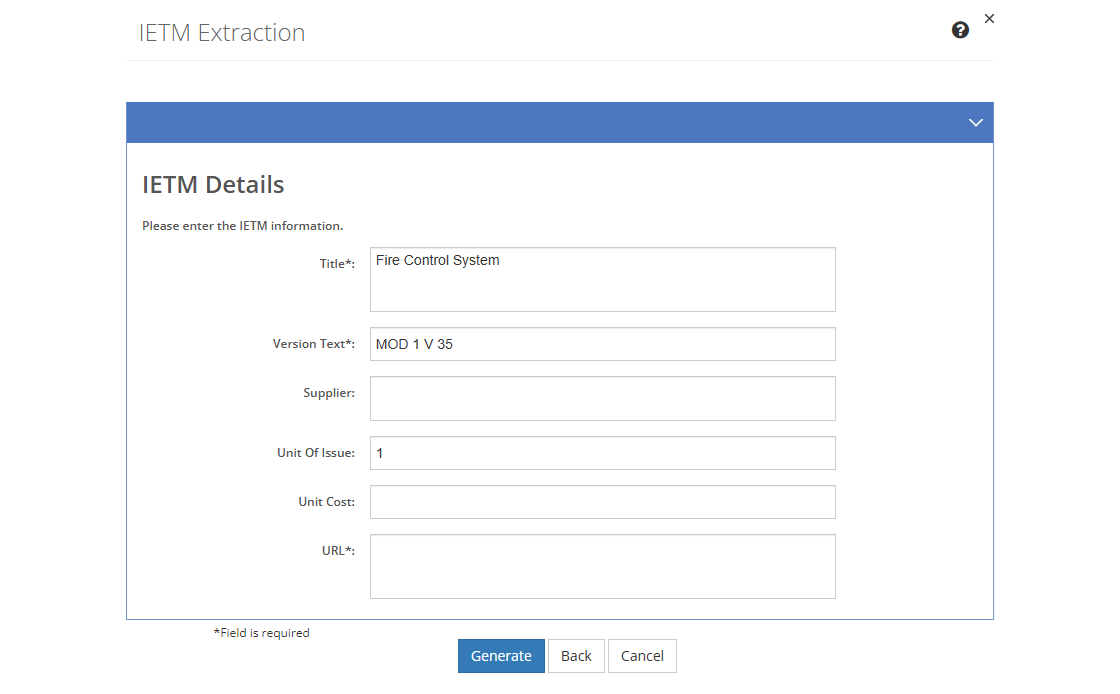Click Generate to create the IETM
1120x694 pixels.
coord(501,655)
